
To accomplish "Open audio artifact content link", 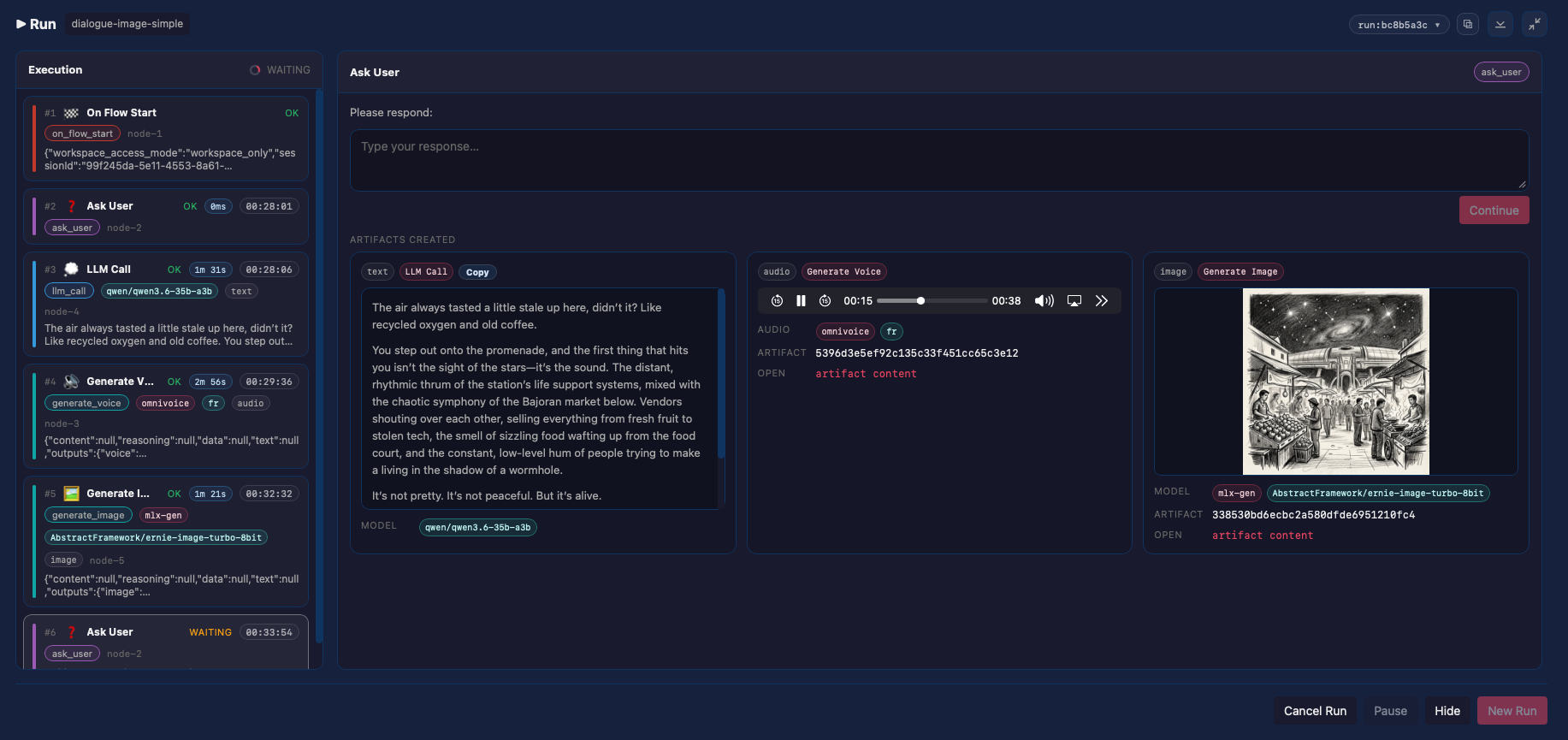I will tap(866, 374).
